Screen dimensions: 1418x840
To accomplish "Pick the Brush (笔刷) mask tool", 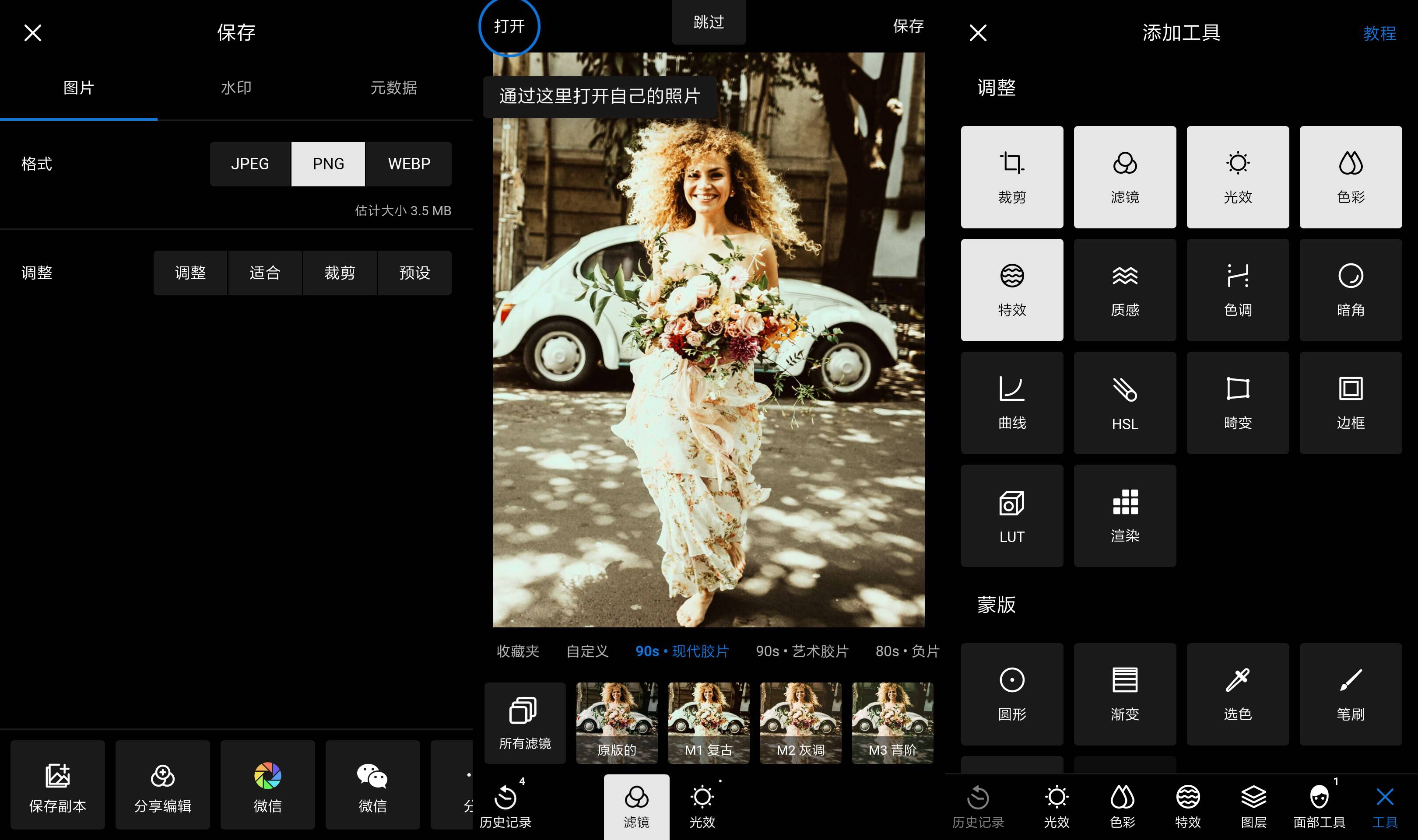I will (1350, 693).
